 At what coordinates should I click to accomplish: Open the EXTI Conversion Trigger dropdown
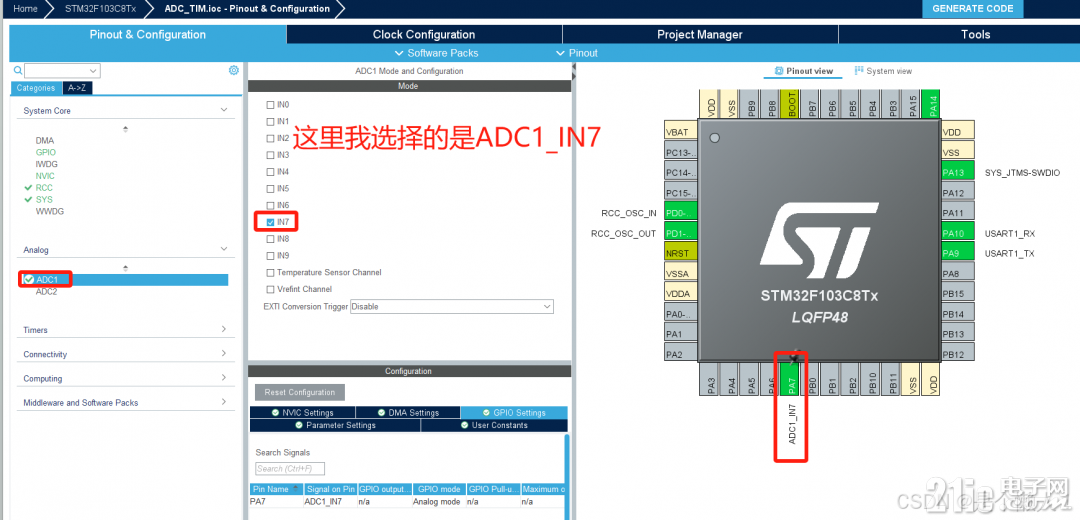452,306
